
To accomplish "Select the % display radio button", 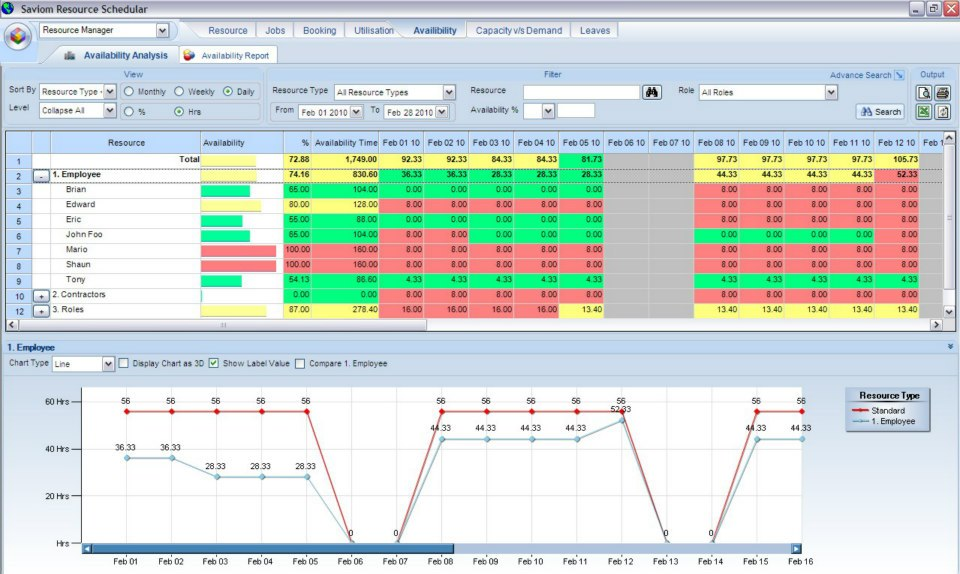I will pyautogui.click(x=129, y=111).
